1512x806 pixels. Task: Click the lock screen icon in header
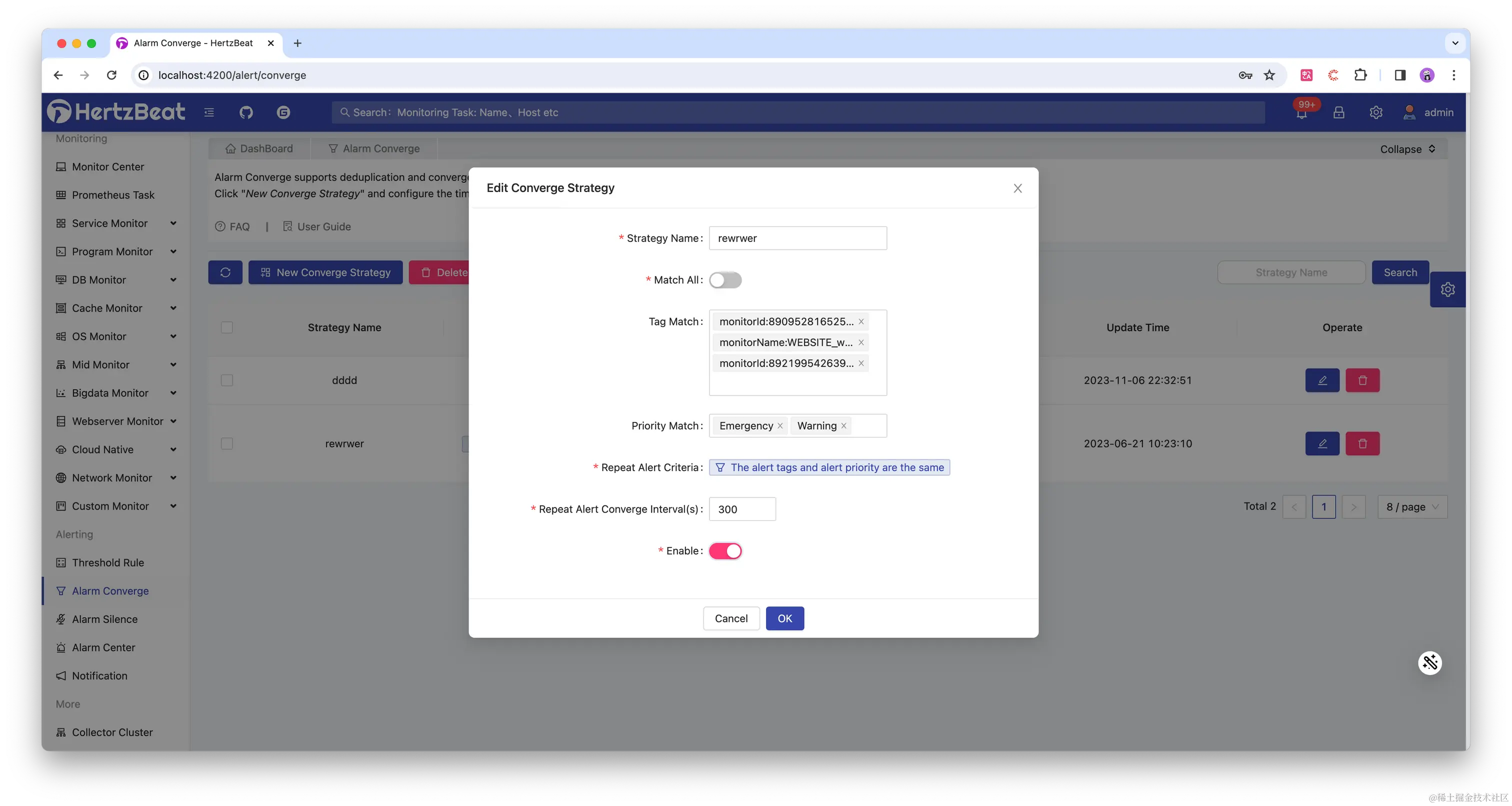point(1338,112)
